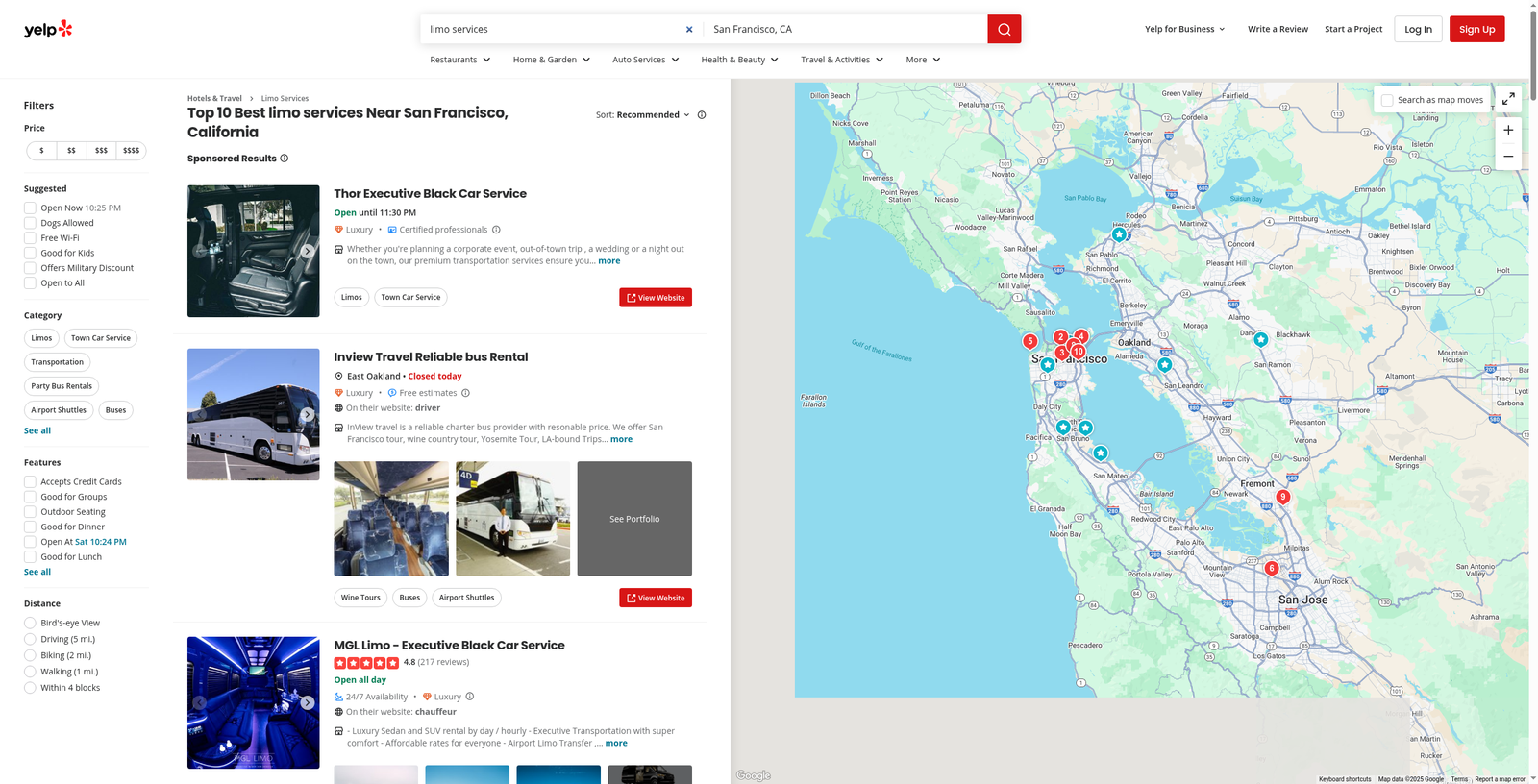Show the Sponsored Results info tooltip
1538x784 pixels.
click(284, 159)
